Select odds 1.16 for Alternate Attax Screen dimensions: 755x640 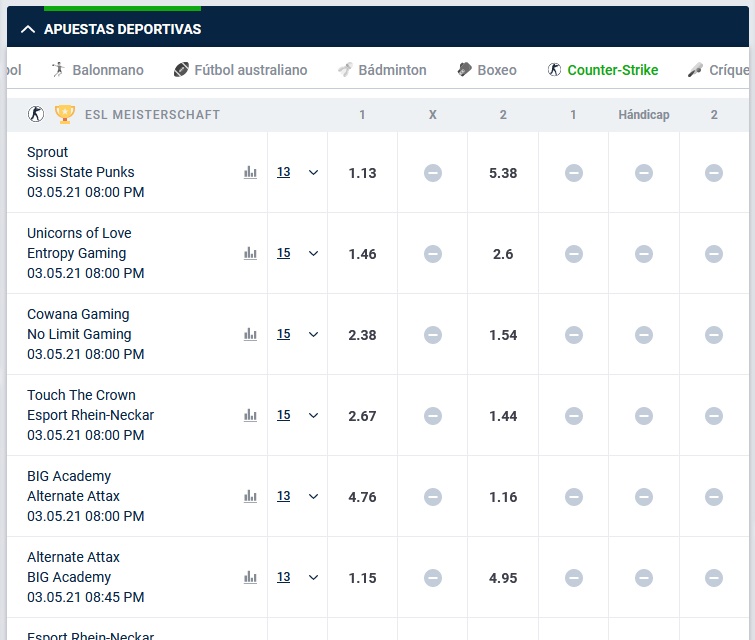[503, 496]
